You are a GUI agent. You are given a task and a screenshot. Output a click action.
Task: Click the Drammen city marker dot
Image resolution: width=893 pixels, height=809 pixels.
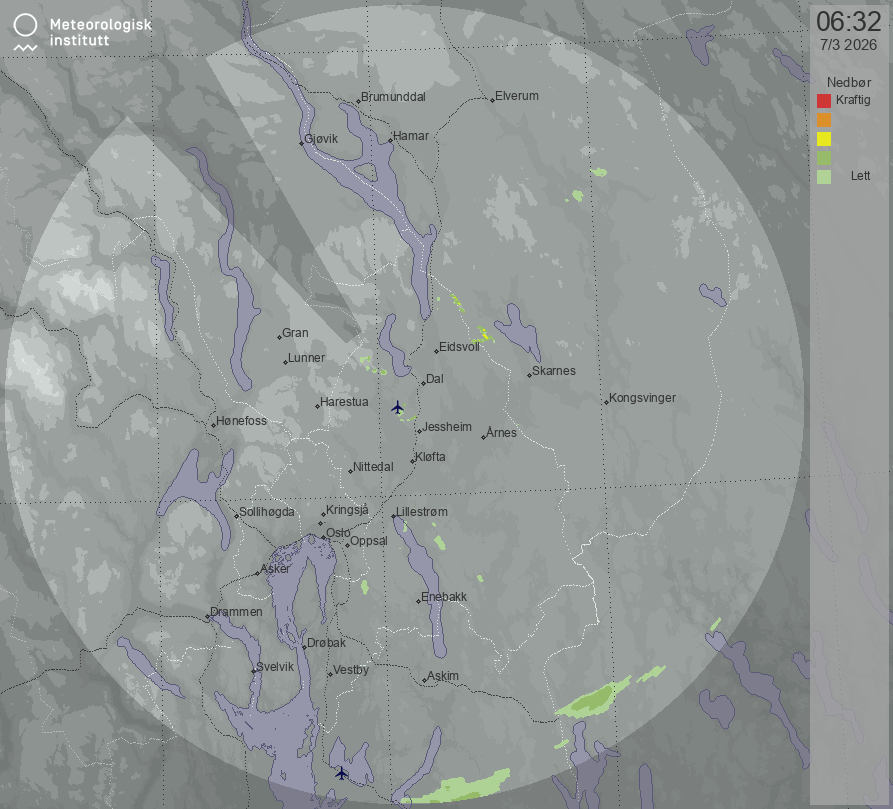click(x=207, y=617)
